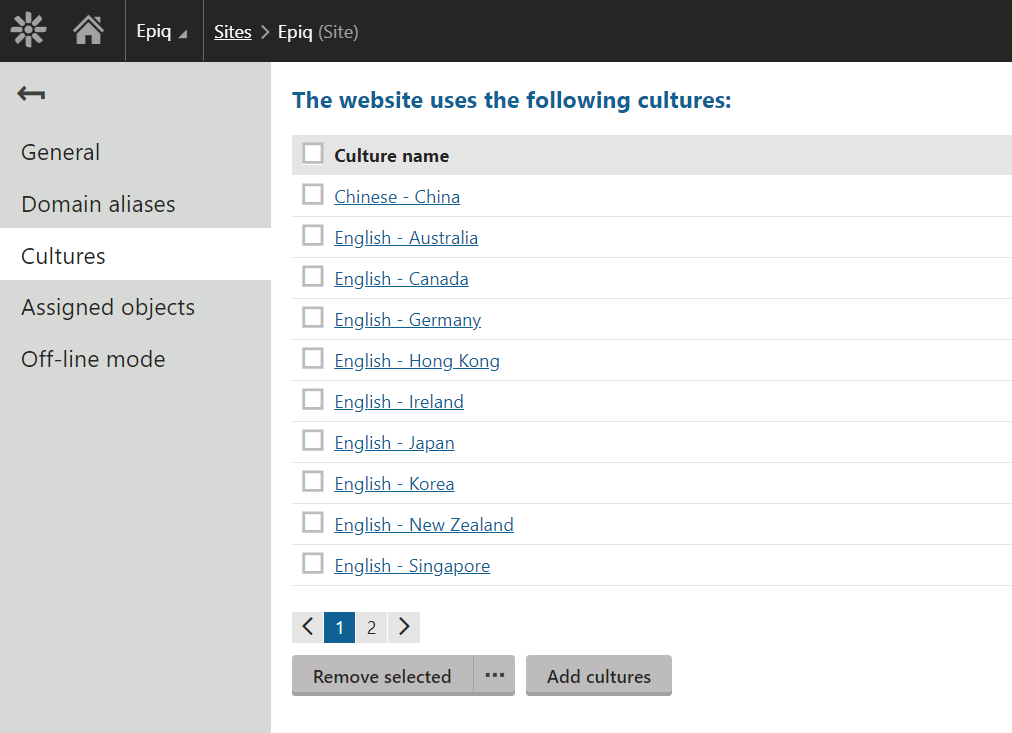Tick the English - Singapore checkbox
The image size is (1012, 733).
(x=313, y=563)
